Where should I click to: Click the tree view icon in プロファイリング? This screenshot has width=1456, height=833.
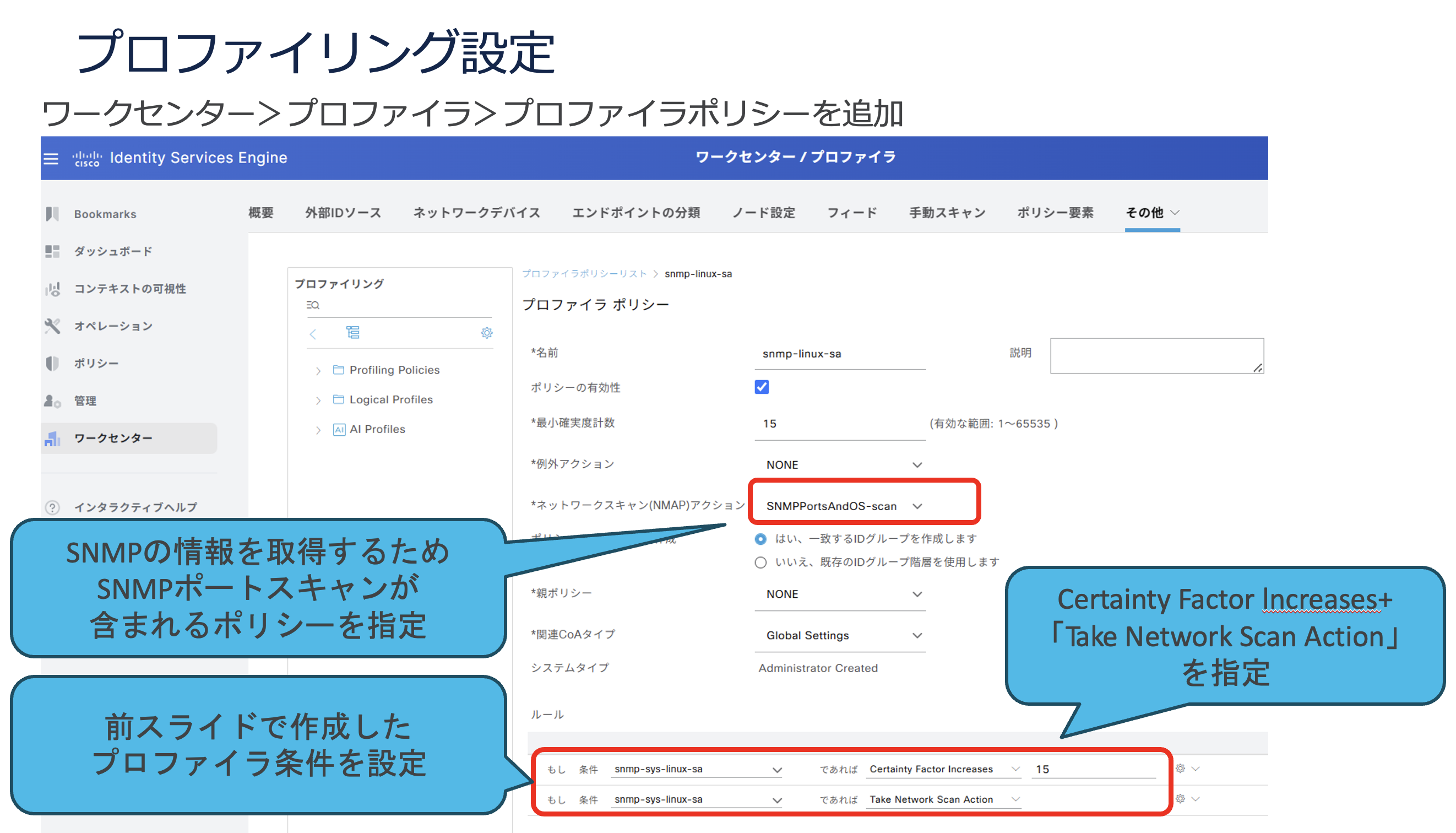(x=353, y=332)
